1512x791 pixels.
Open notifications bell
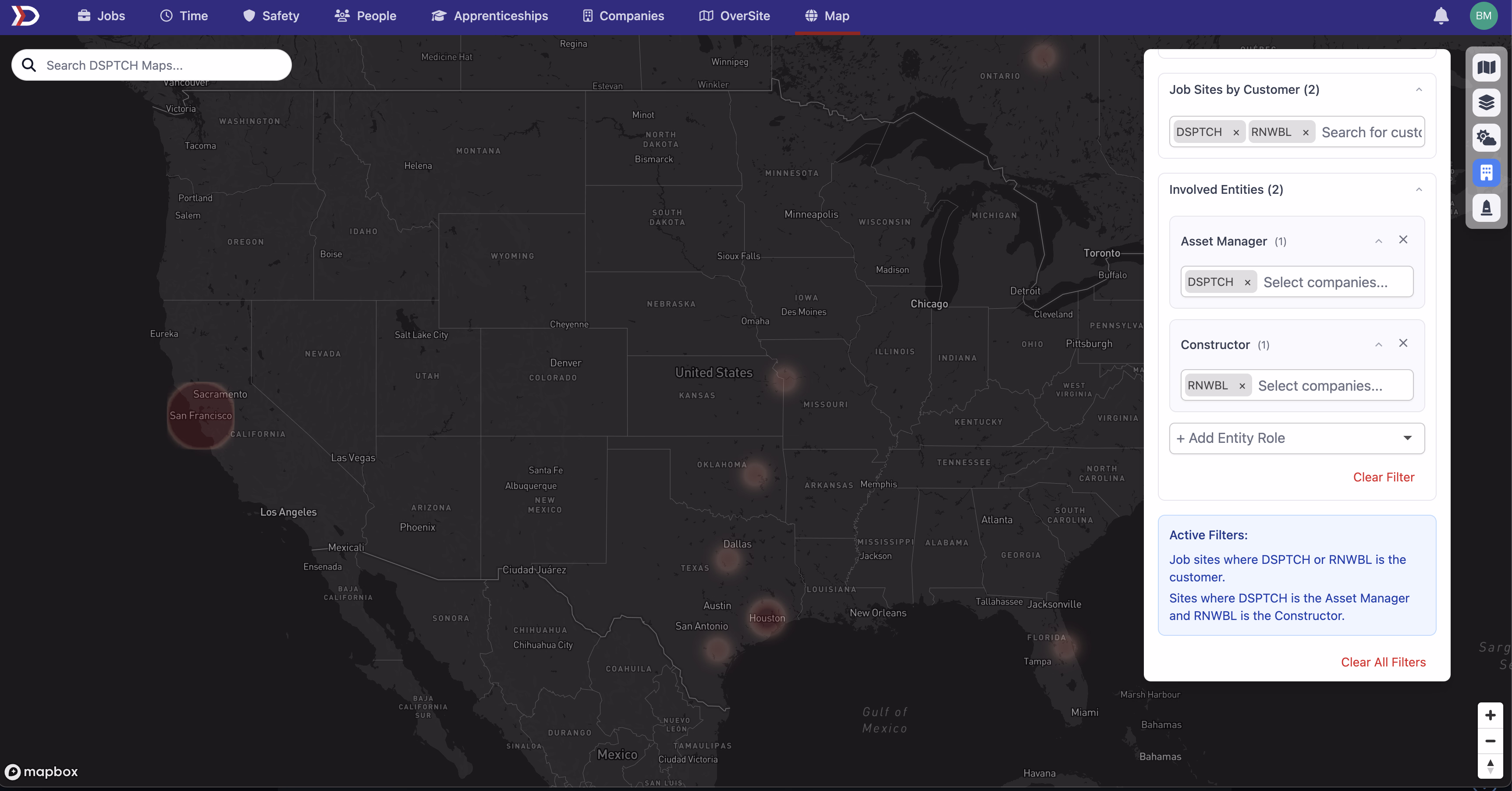(x=1441, y=16)
